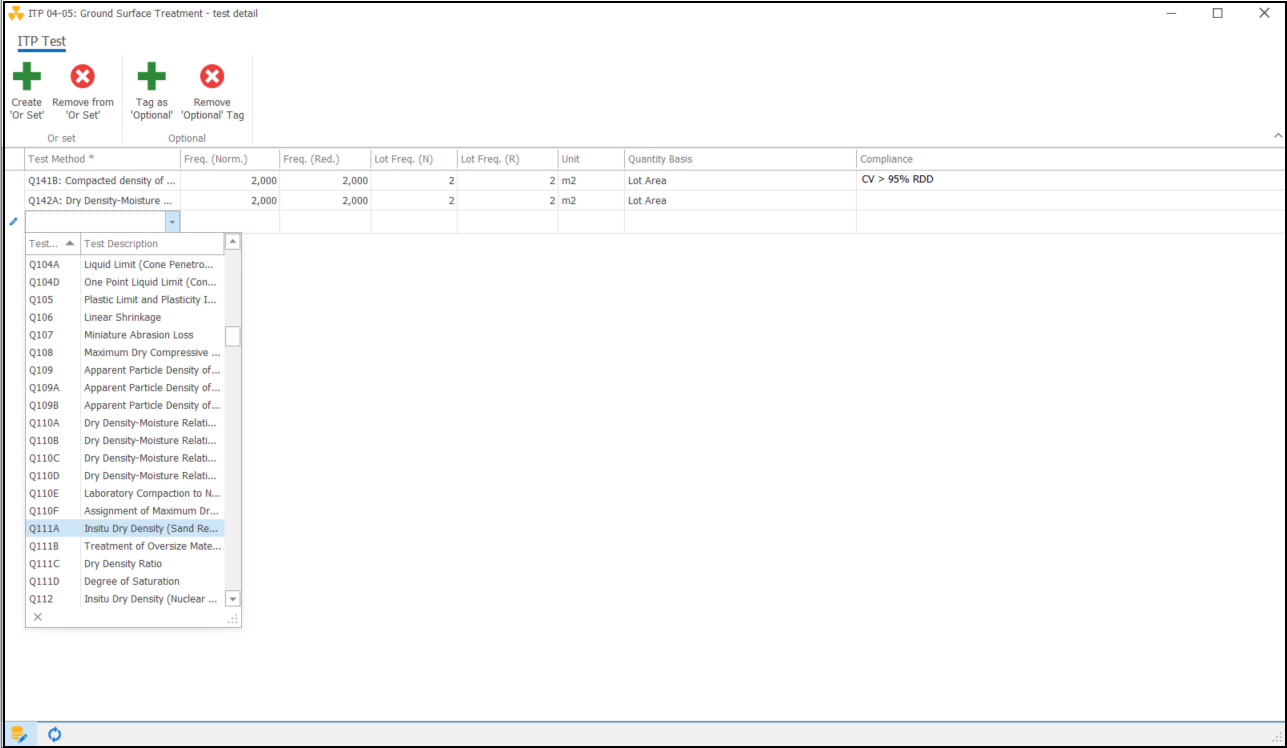This screenshot has width=1287, height=748.
Task: Click the Quantity Basis column header
Action: tap(740, 159)
